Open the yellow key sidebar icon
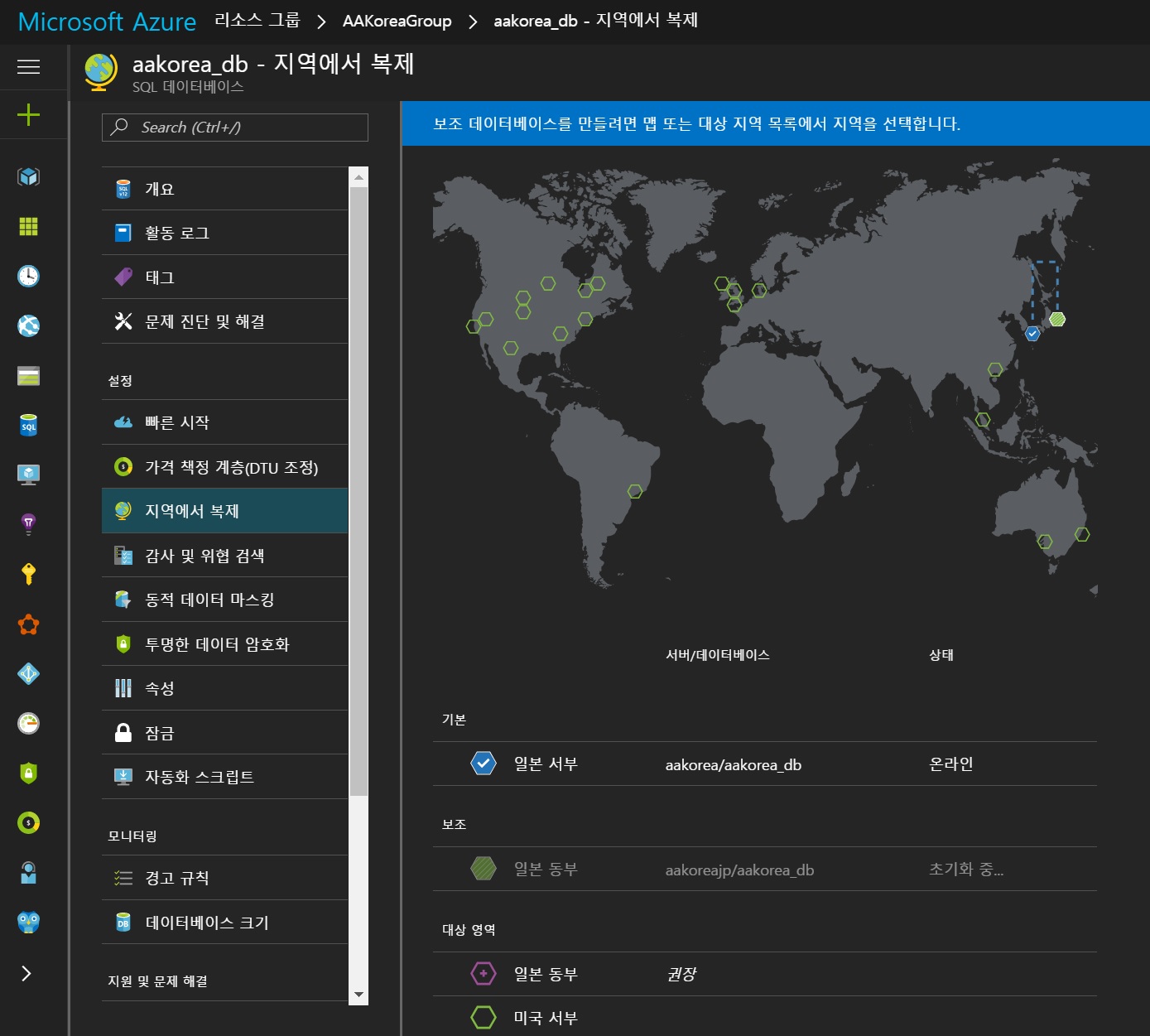The height and width of the screenshot is (1036, 1150). [28, 574]
